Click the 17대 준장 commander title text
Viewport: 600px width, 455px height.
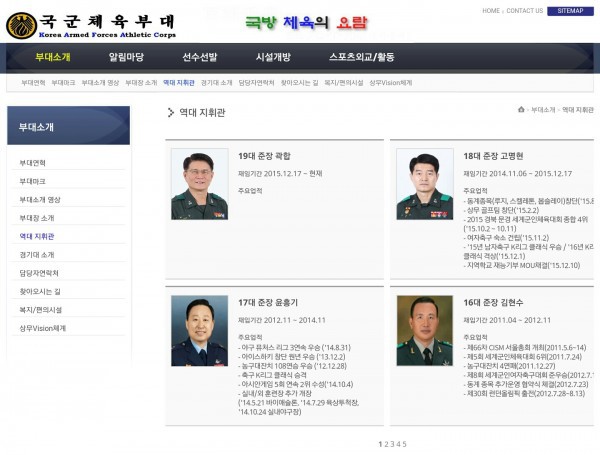[x=268, y=302]
